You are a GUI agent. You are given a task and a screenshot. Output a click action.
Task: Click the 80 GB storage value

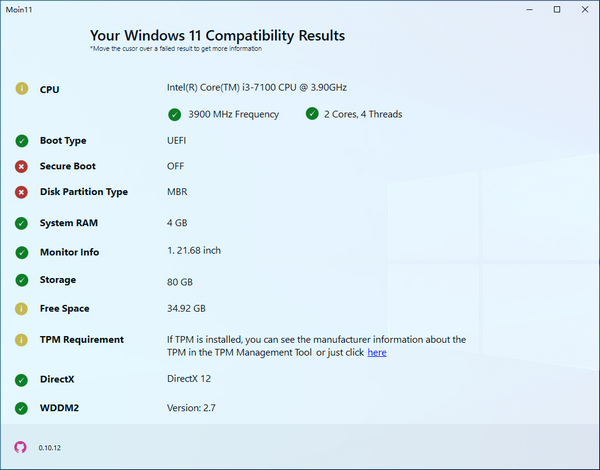tap(180, 282)
